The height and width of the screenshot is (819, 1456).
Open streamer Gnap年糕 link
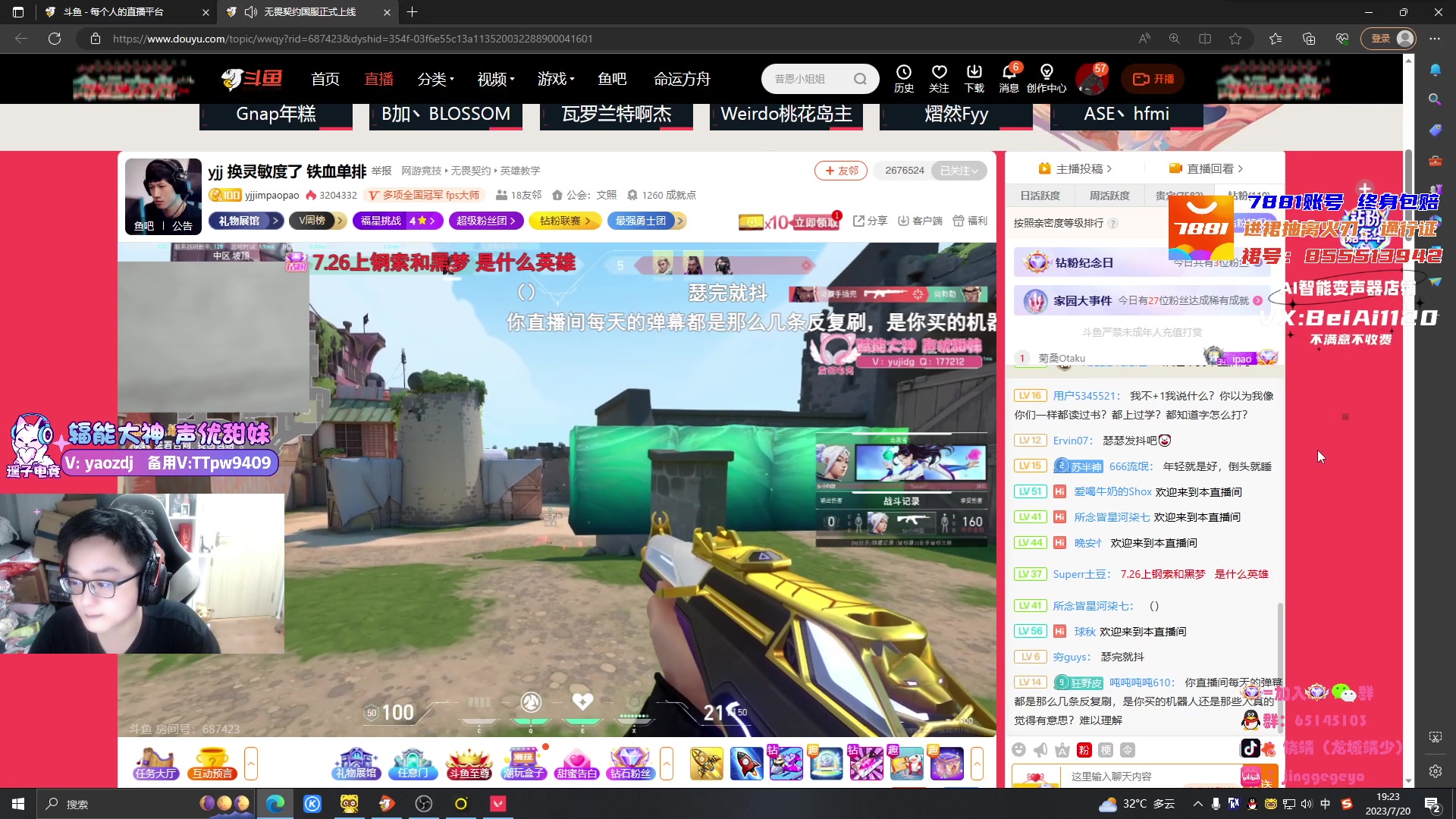276,115
